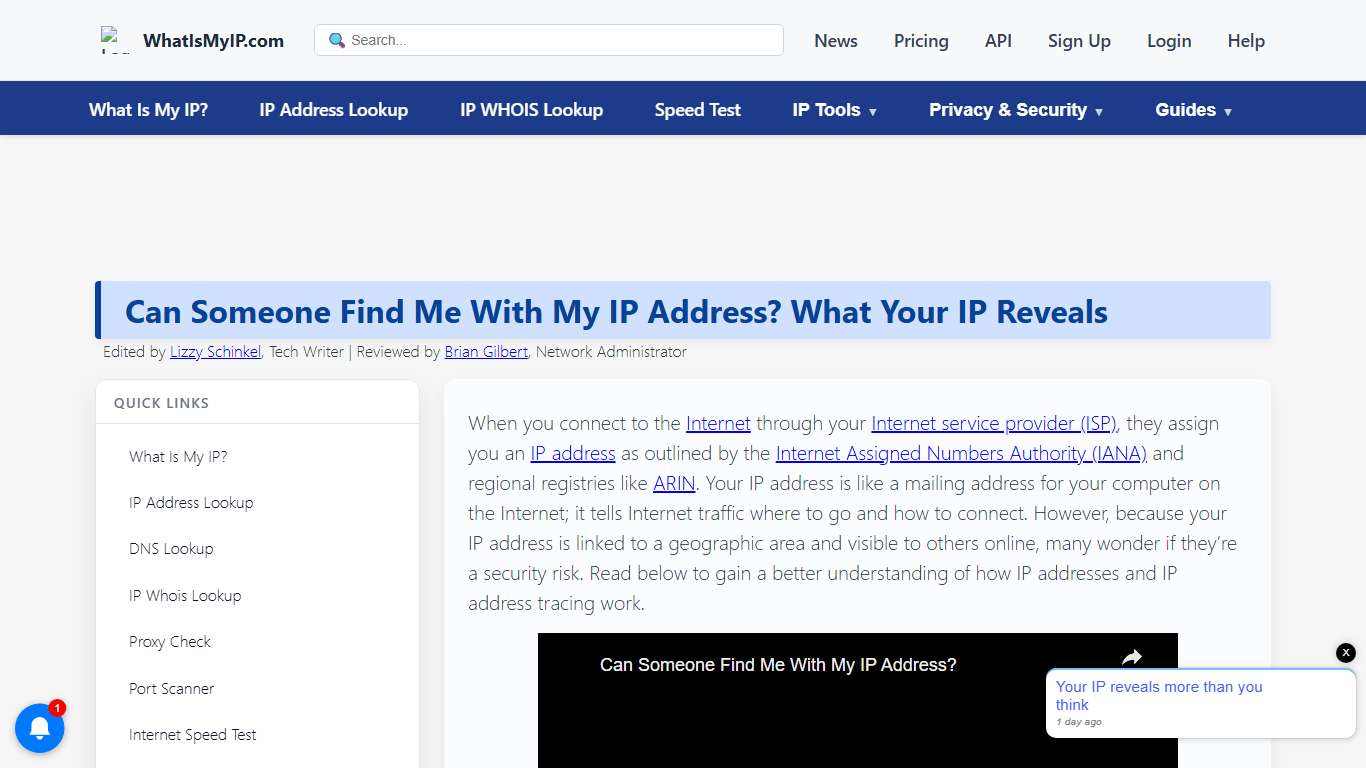Expand the IP Tools dropdown
The image size is (1366, 768).
pyautogui.click(x=834, y=110)
